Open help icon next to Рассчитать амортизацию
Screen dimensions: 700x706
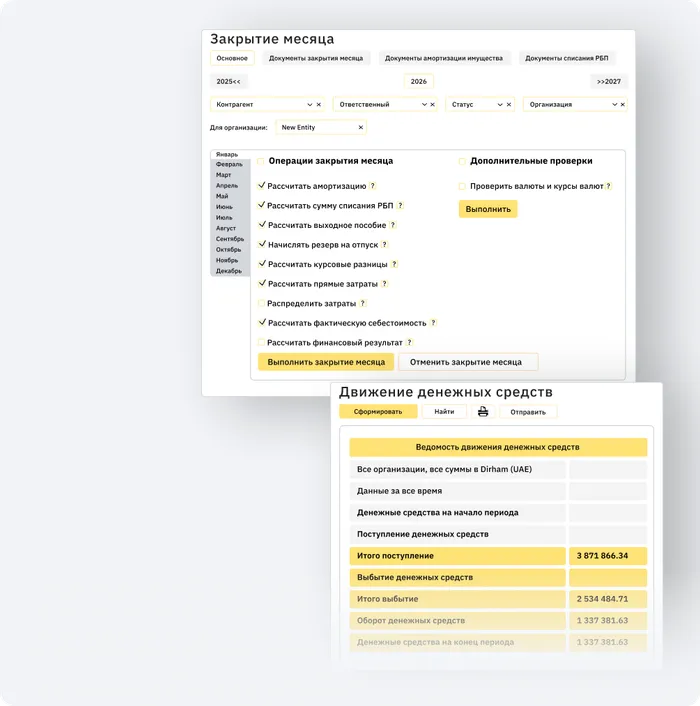coord(373,186)
